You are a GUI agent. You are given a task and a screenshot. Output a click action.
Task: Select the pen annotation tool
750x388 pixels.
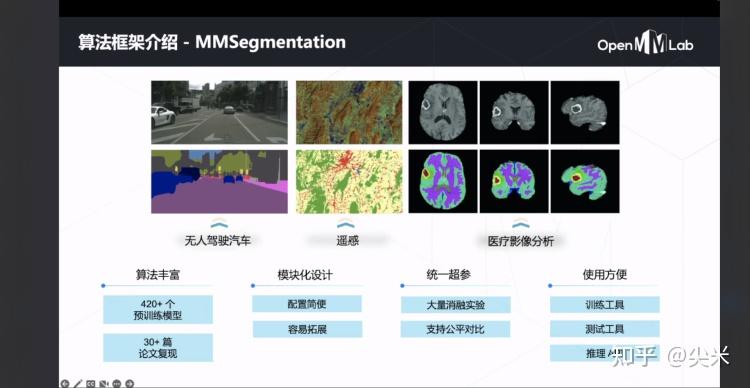pyautogui.click(x=78, y=383)
